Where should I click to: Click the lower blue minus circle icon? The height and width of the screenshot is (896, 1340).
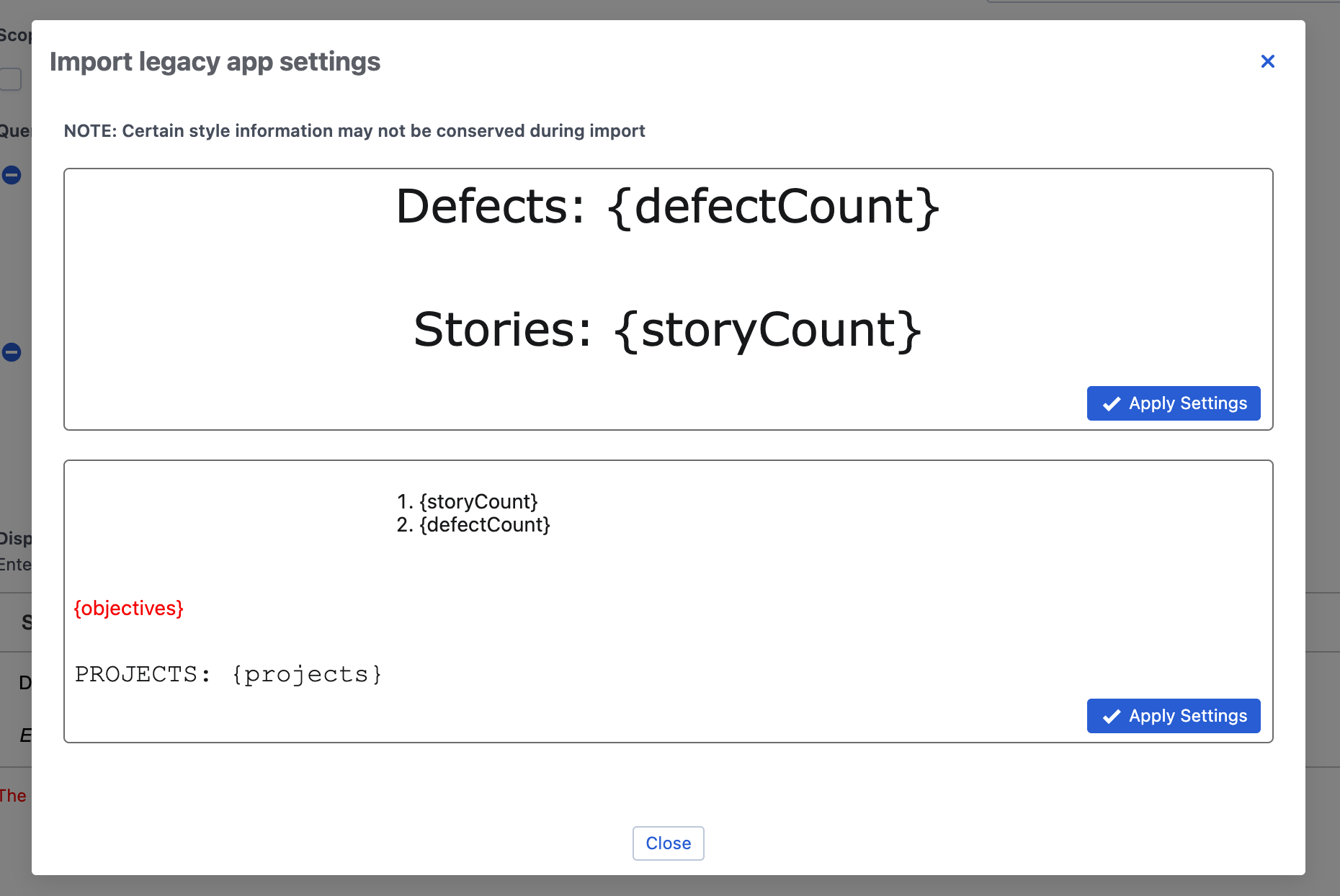click(10, 353)
